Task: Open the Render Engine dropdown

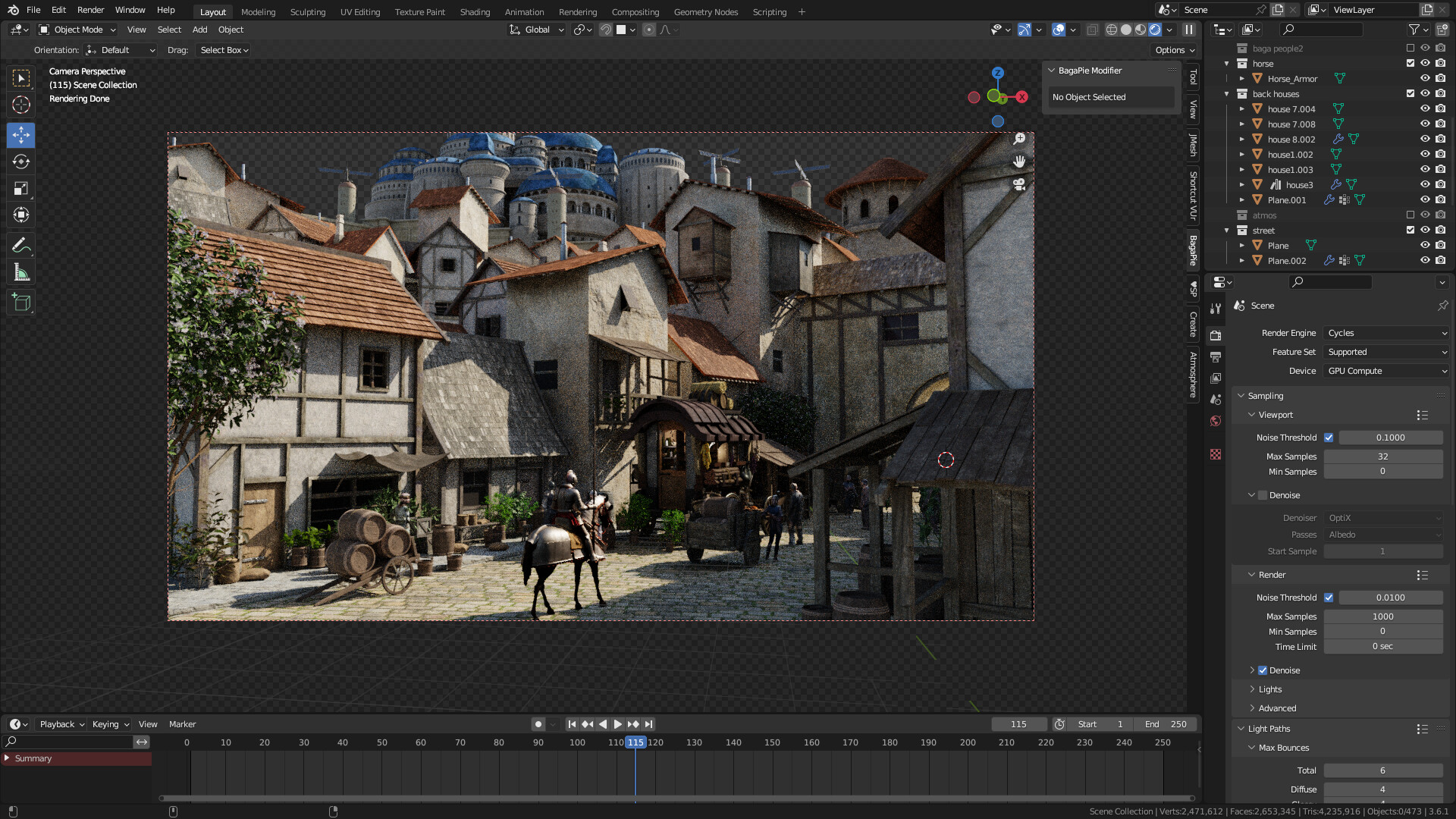Action: point(1386,333)
